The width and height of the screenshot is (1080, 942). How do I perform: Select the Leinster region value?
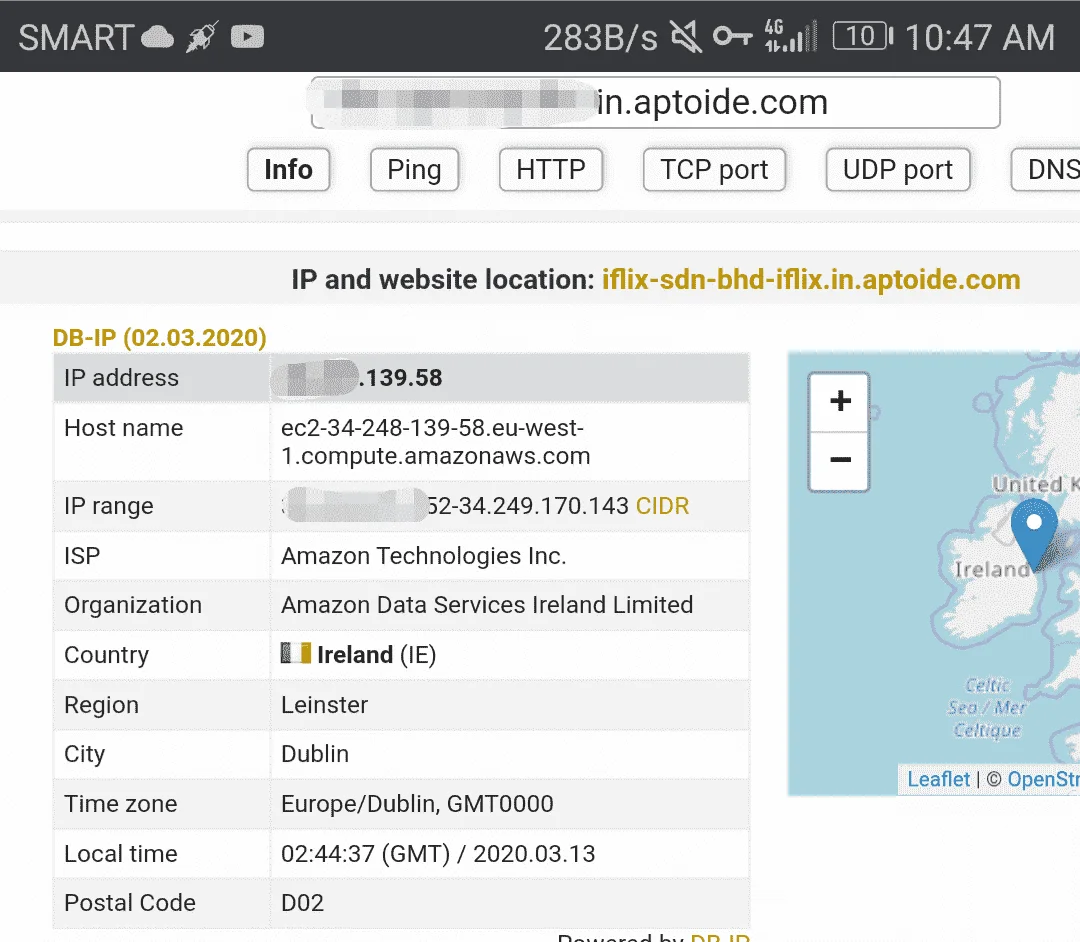tap(324, 704)
